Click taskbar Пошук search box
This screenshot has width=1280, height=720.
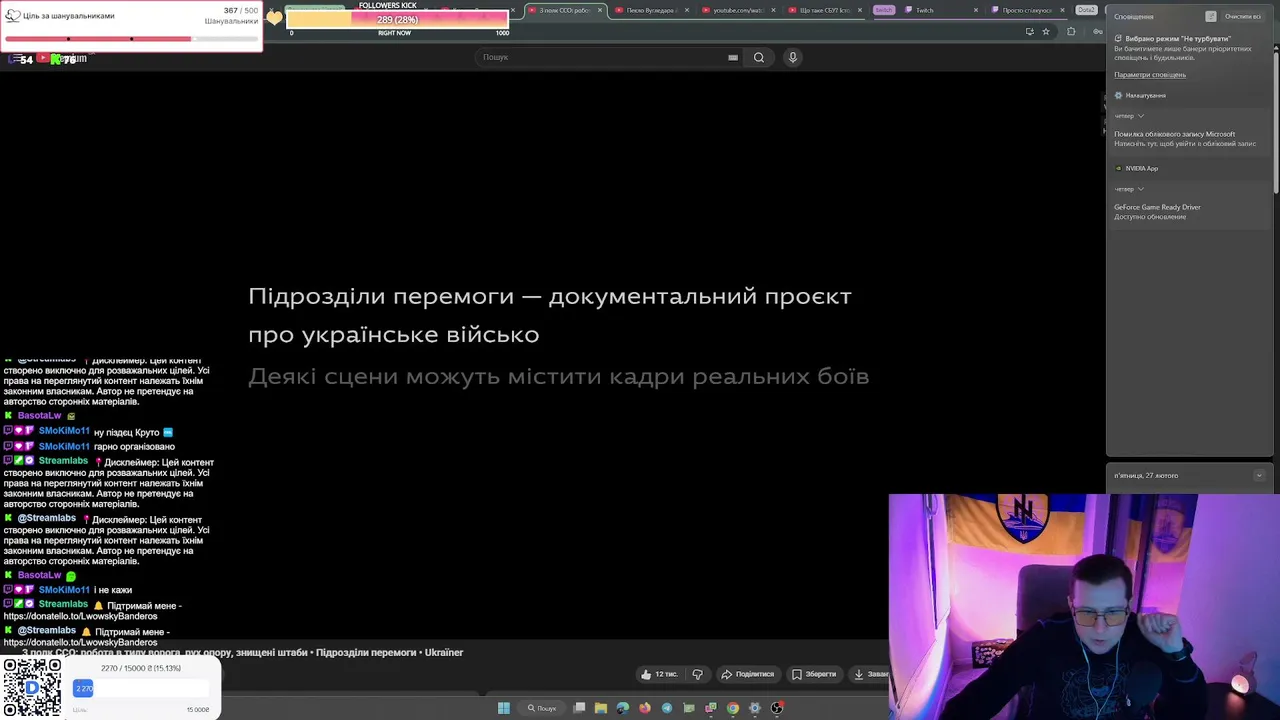(x=542, y=708)
